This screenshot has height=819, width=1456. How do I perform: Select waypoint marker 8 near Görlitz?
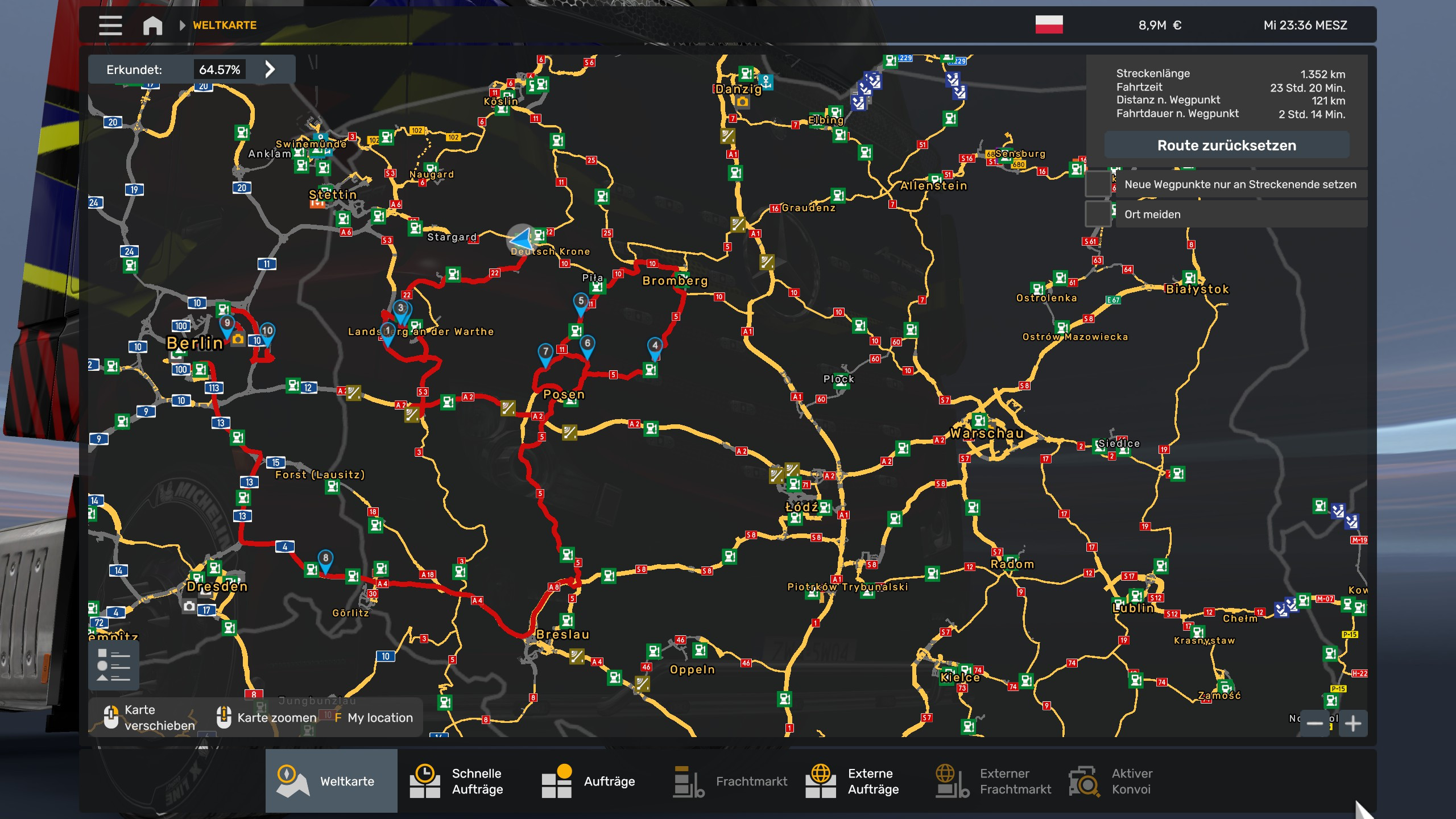[x=325, y=559]
